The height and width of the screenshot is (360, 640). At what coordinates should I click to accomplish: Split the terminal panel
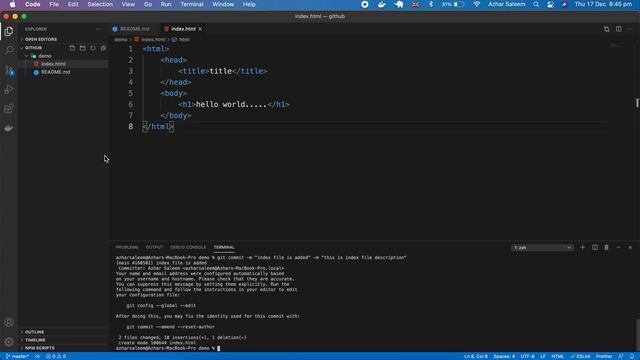click(x=595, y=247)
